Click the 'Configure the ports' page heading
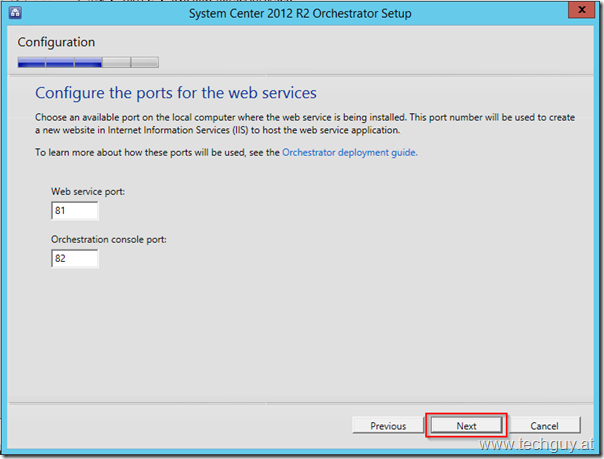 (176, 93)
